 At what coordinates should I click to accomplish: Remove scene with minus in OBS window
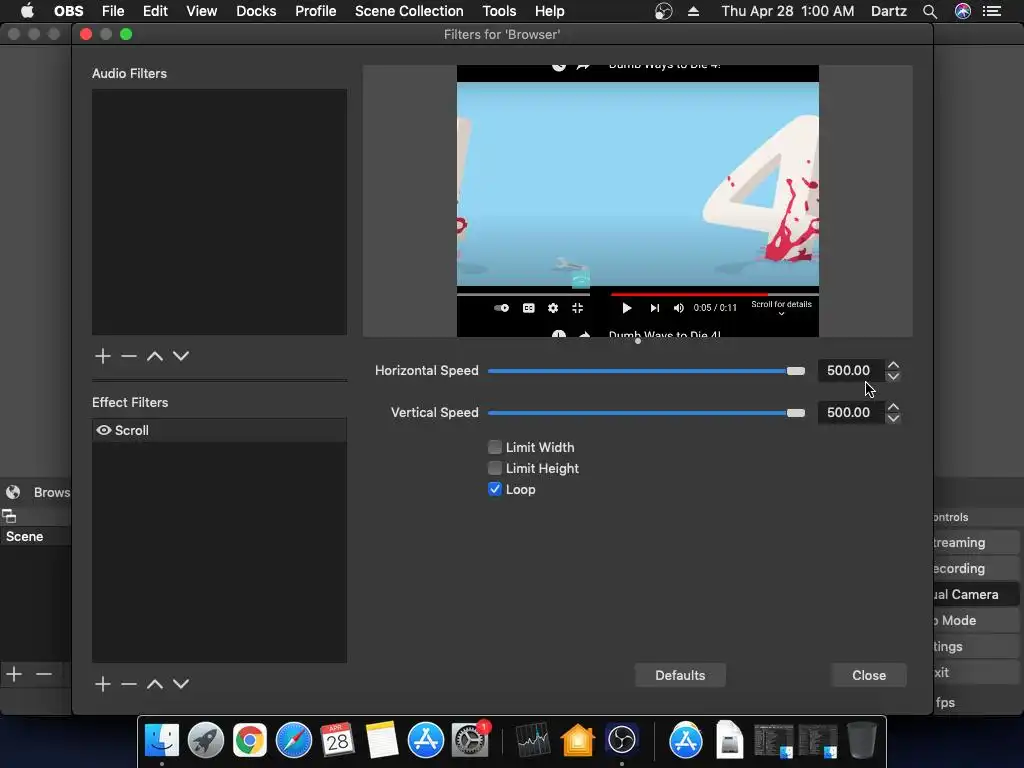44,673
